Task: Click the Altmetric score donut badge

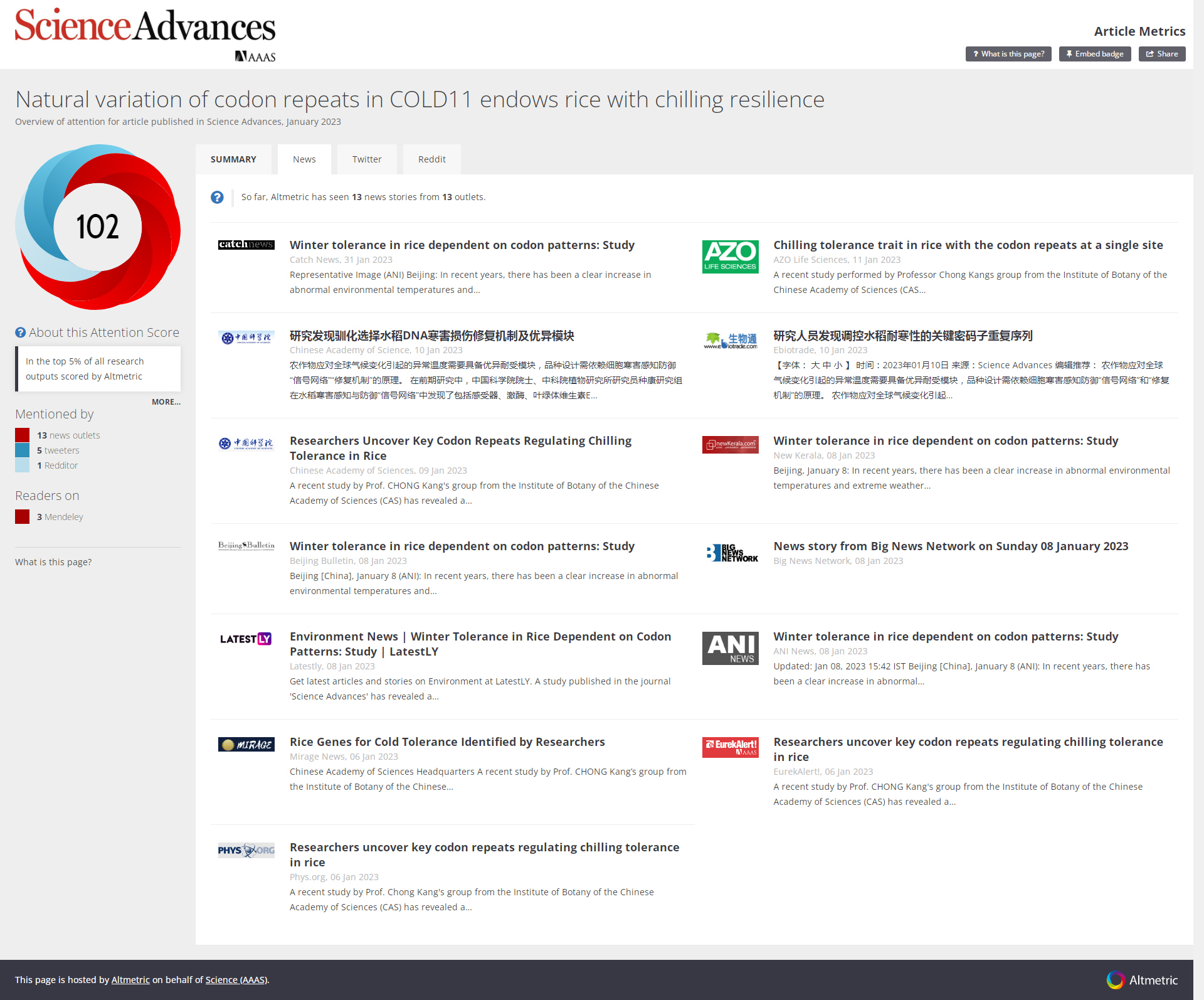Action: tap(98, 227)
